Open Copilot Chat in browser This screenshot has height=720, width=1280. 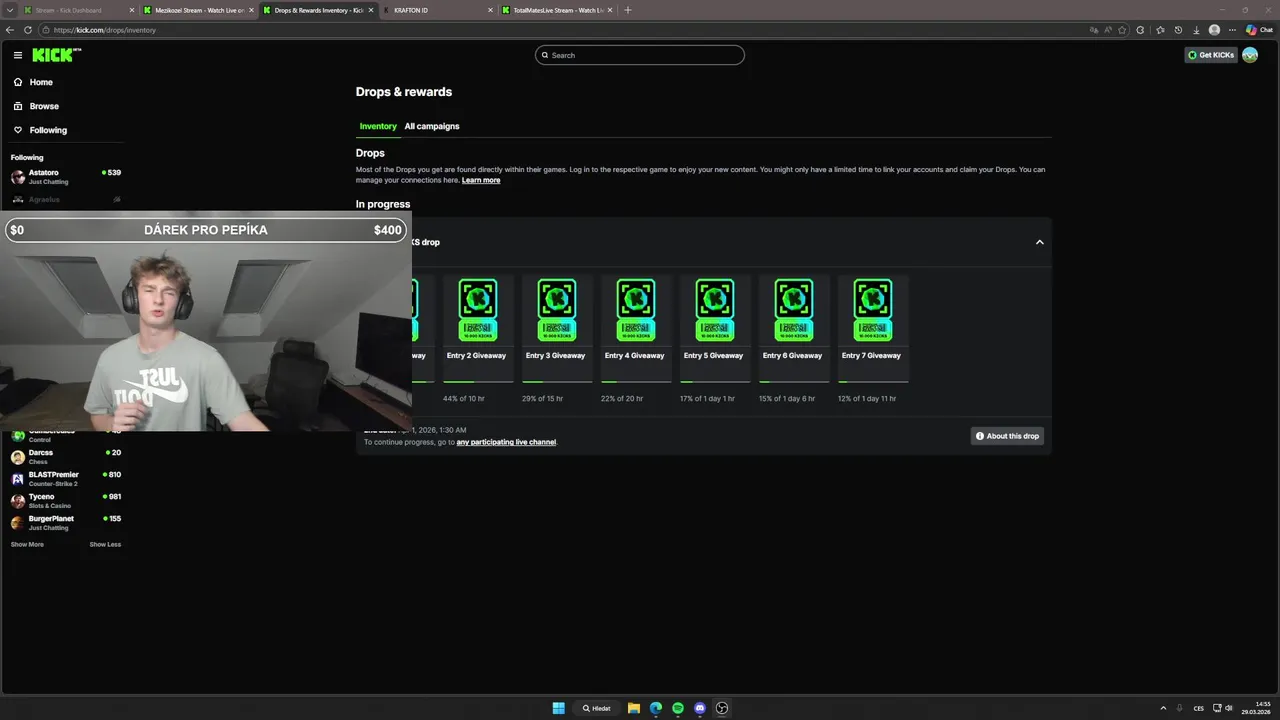(1259, 30)
